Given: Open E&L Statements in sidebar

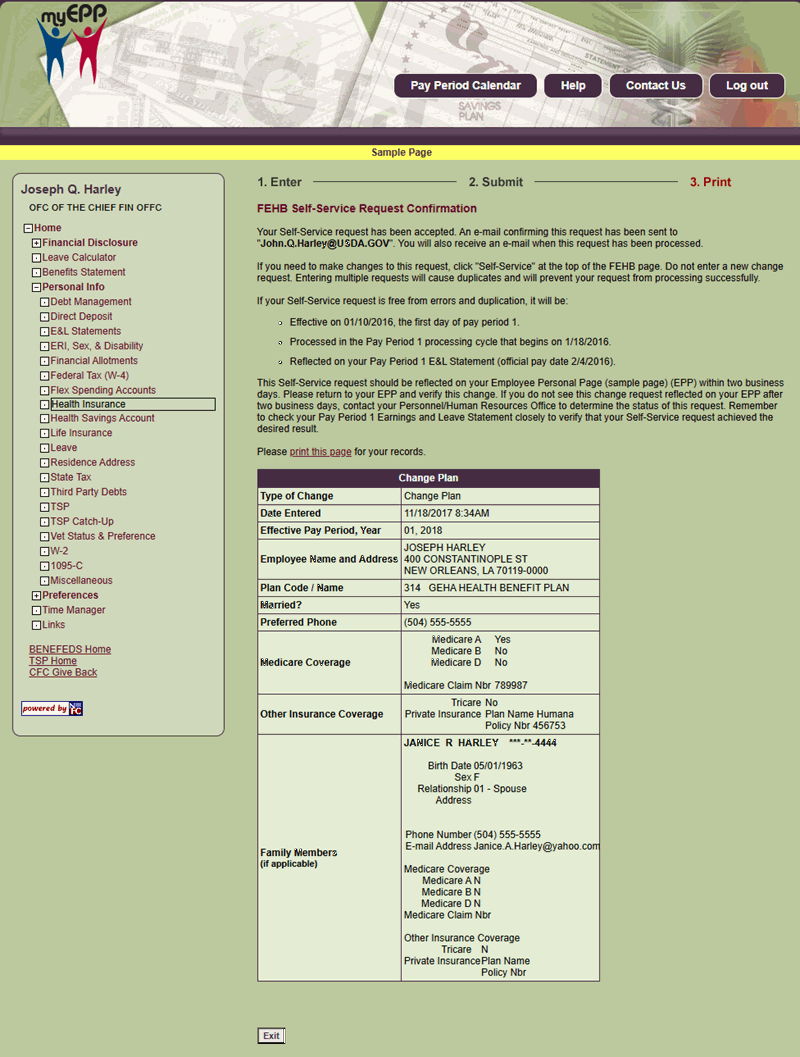Looking at the screenshot, I should click(86, 332).
